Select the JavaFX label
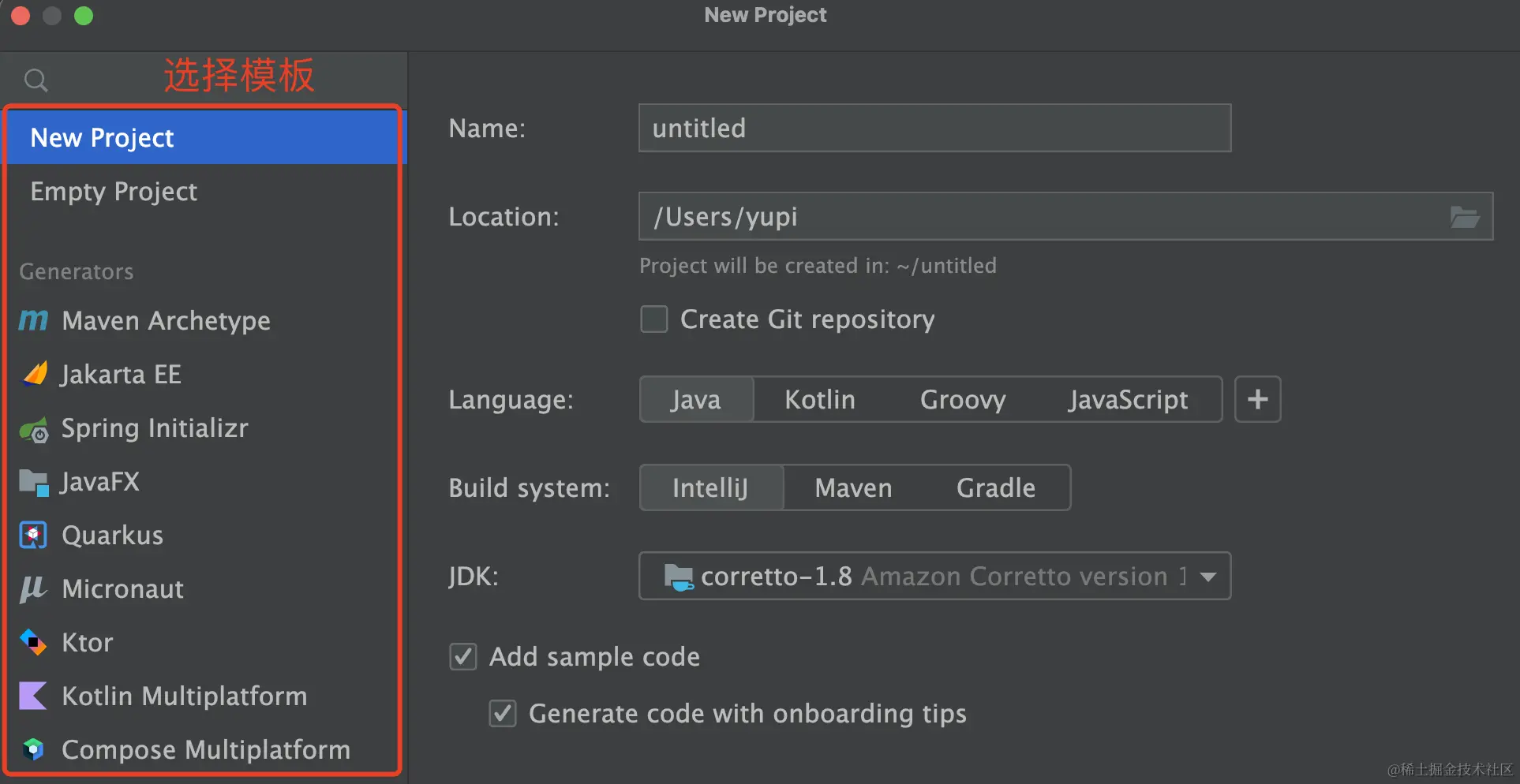Image resolution: width=1520 pixels, height=784 pixels. [100, 481]
